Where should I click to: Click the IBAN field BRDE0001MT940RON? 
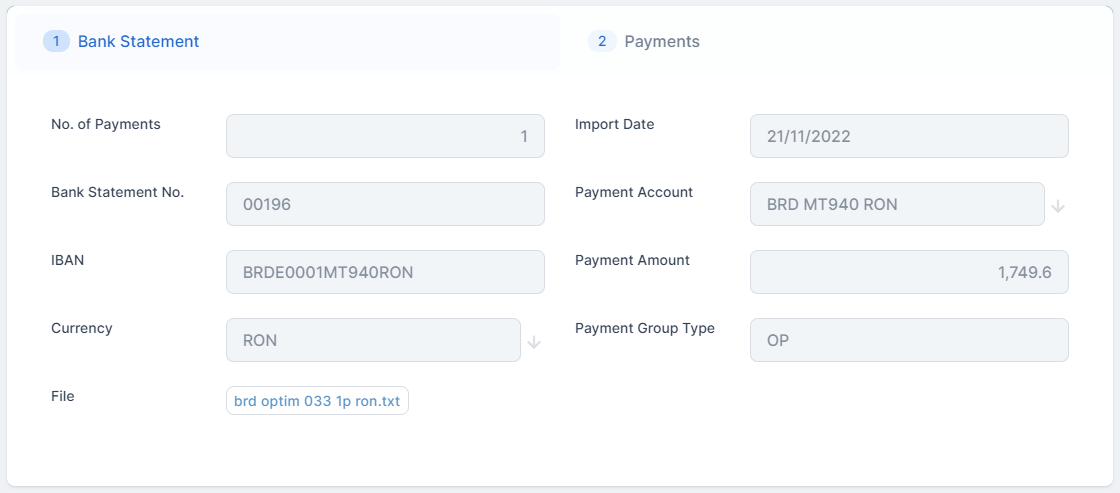tap(385, 272)
